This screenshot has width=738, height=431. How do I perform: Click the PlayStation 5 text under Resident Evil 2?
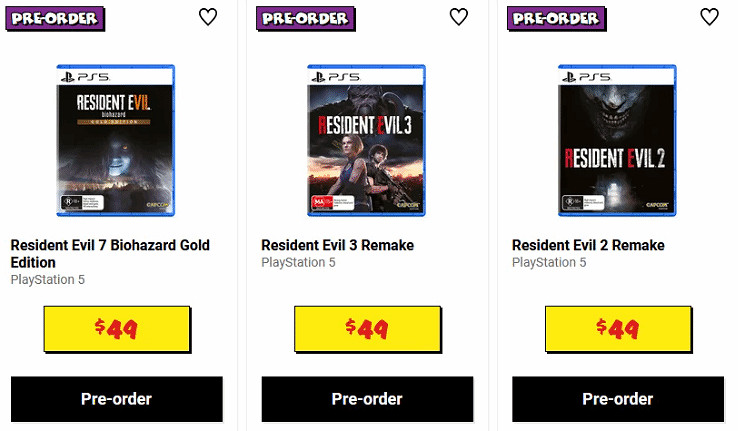pos(549,263)
